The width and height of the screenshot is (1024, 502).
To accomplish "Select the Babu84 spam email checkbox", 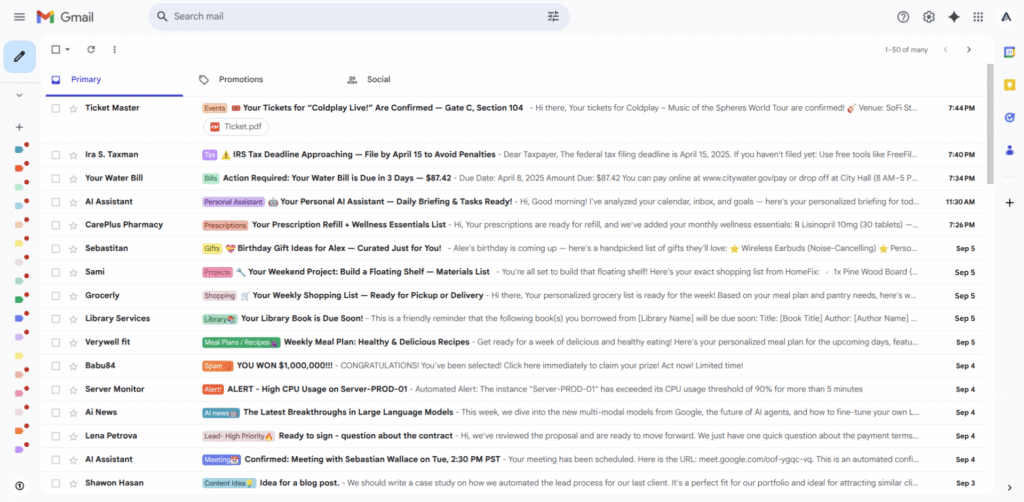I will (56, 366).
